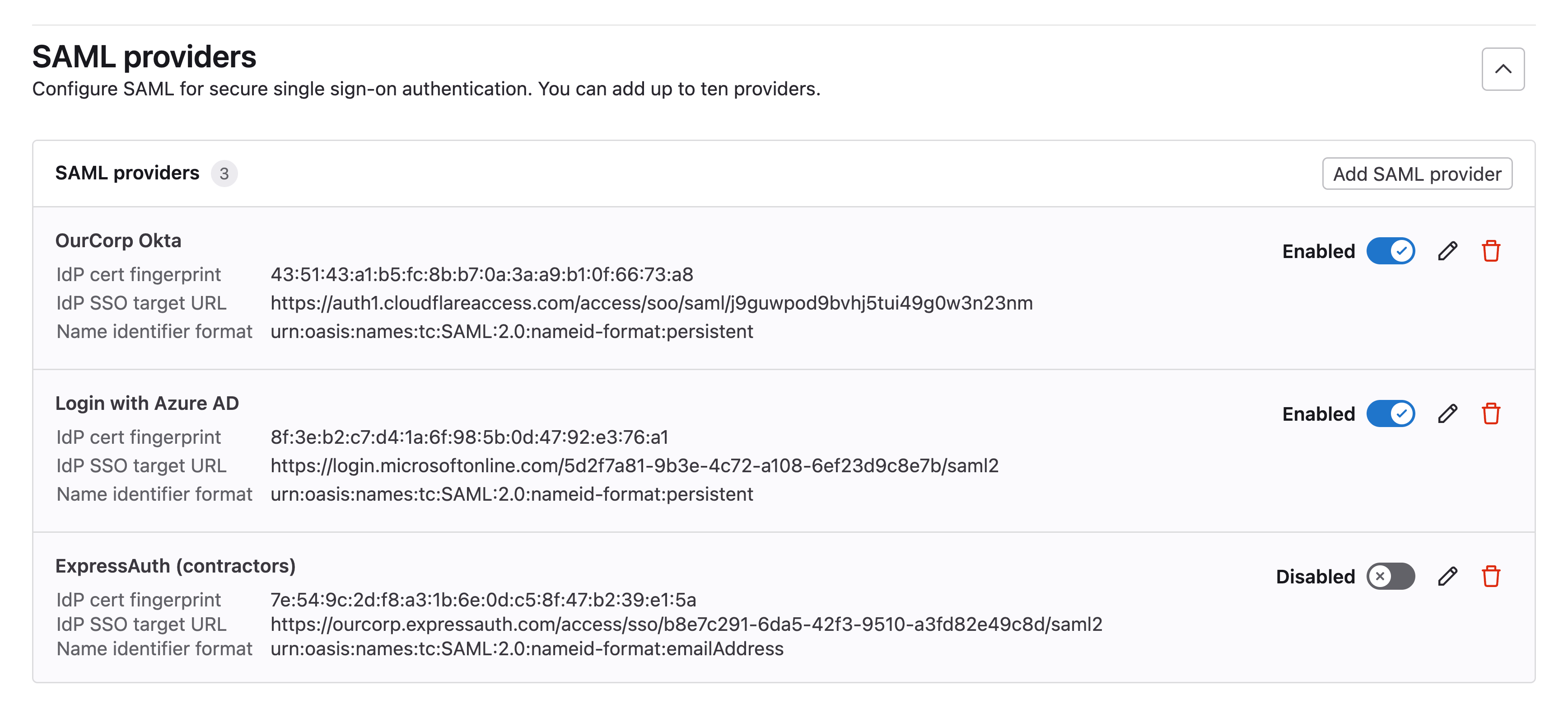The width and height of the screenshot is (1568, 714).
Task: Click the cloudflareaccess SSO target URL
Action: (x=651, y=303)
